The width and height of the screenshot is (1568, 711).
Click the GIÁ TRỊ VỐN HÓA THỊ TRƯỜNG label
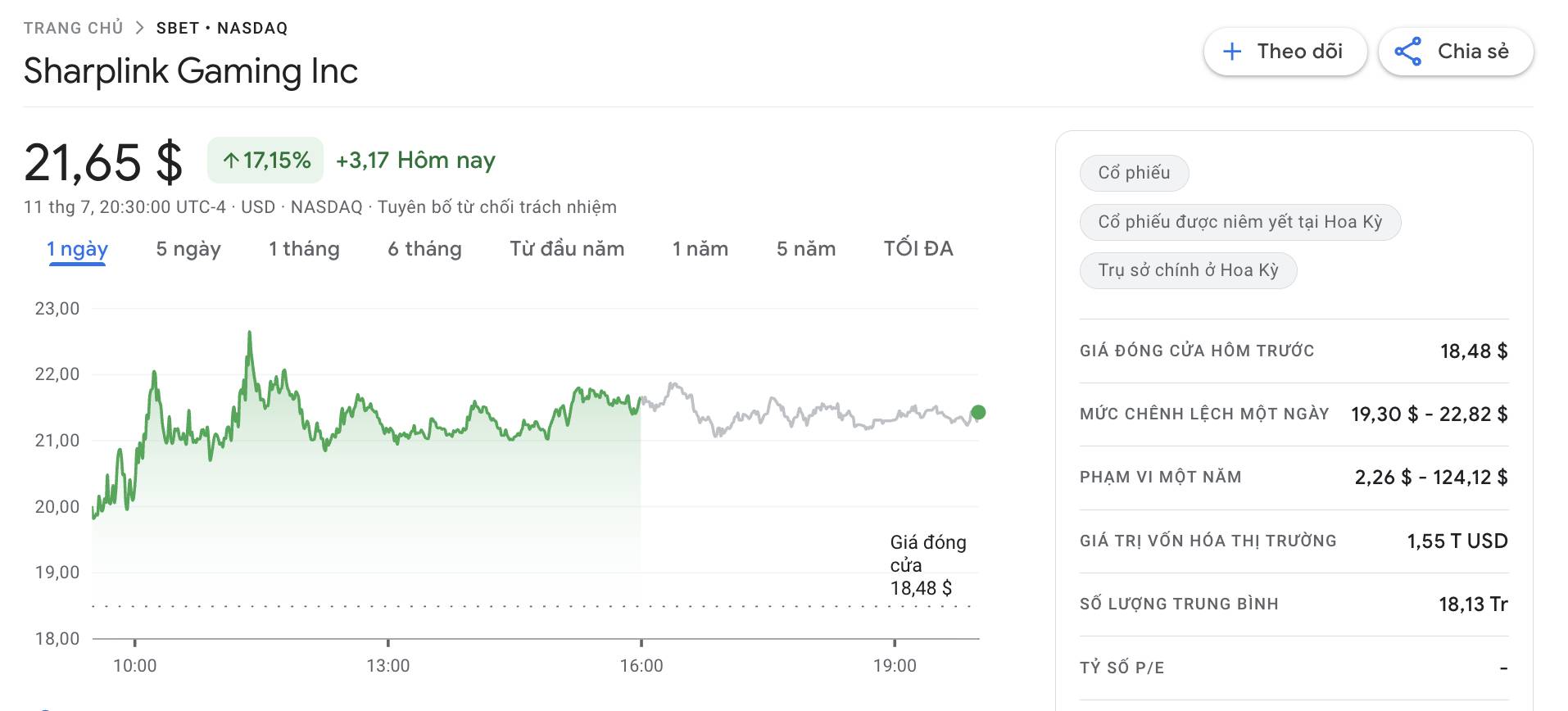pyautogui.click(x=1208, y=541)
